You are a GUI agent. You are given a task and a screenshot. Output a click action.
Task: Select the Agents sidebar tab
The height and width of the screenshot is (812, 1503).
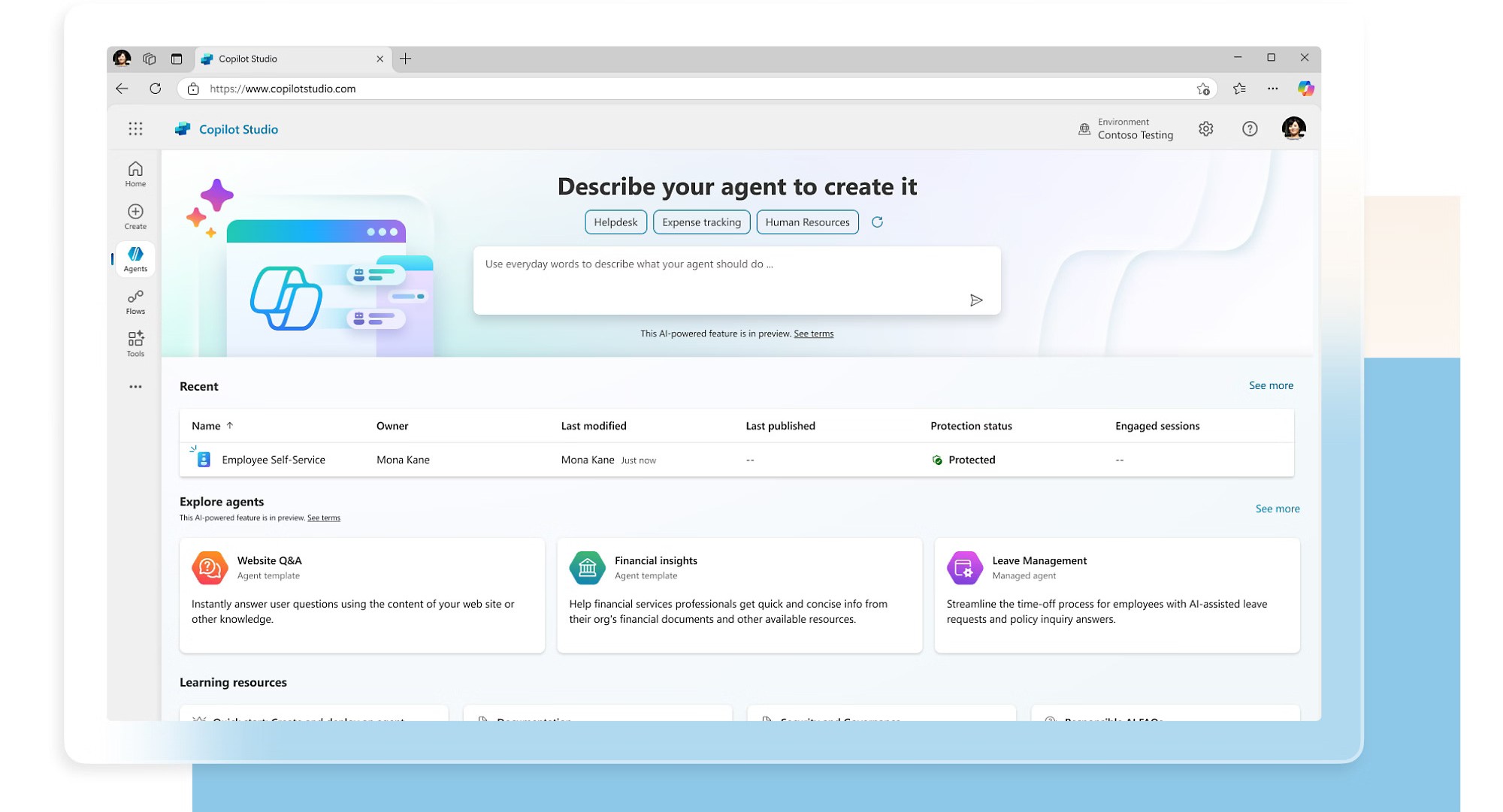tap(135, 259)
